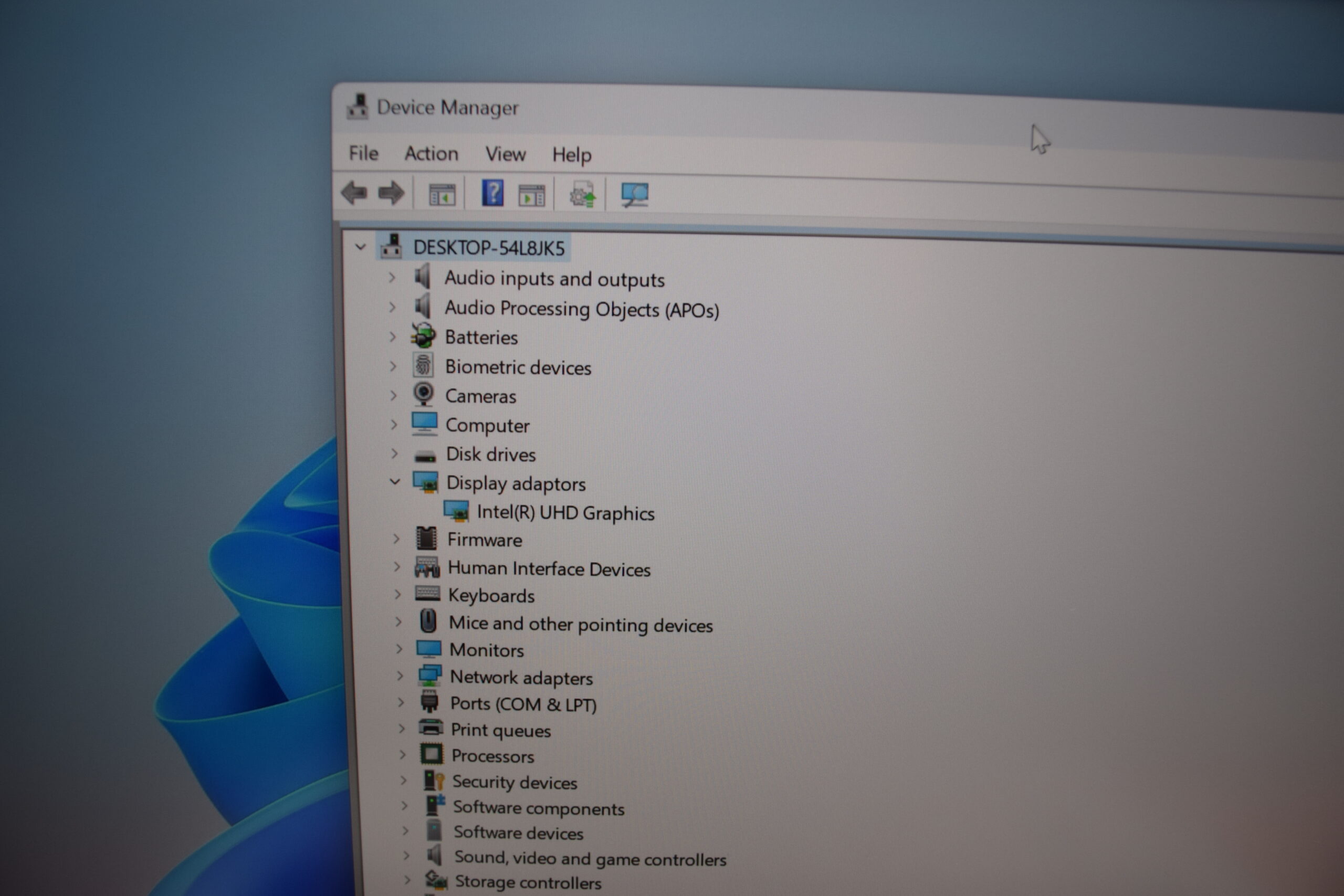Select the Human Interface Devices label
The width and height of the screenshot is (1344, 896).
[549, 568]
